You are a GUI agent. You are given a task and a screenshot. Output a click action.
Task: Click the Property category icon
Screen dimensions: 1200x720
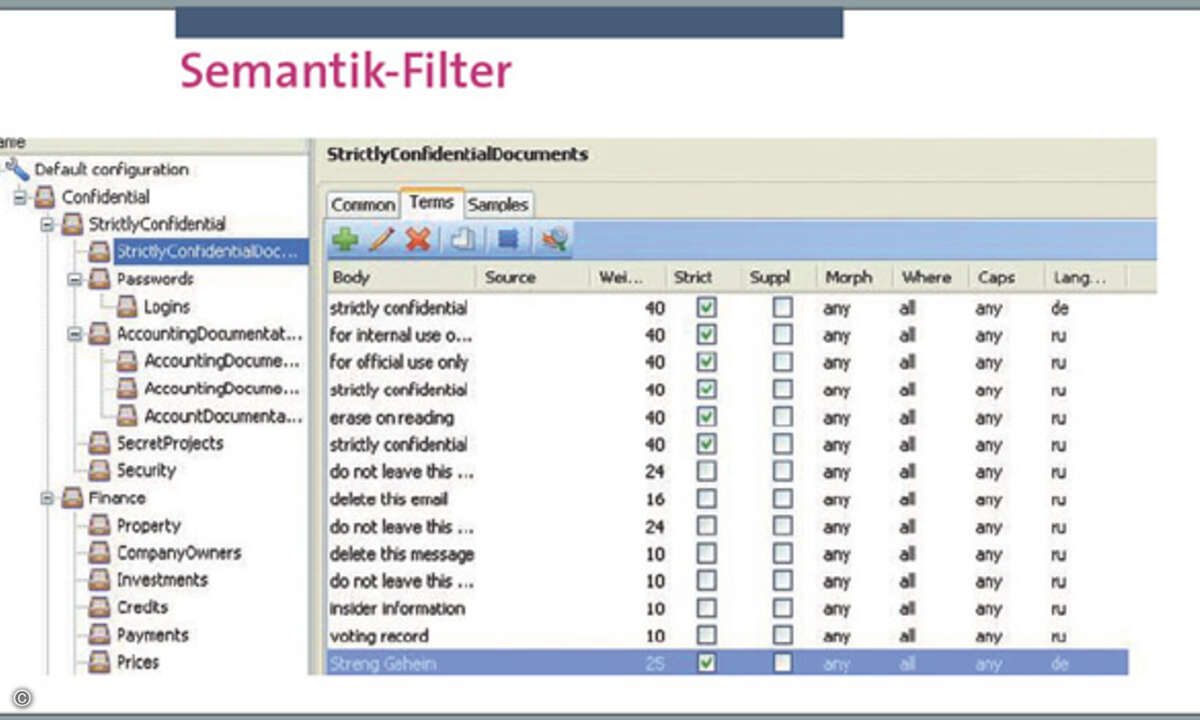(x=100, y=525)
